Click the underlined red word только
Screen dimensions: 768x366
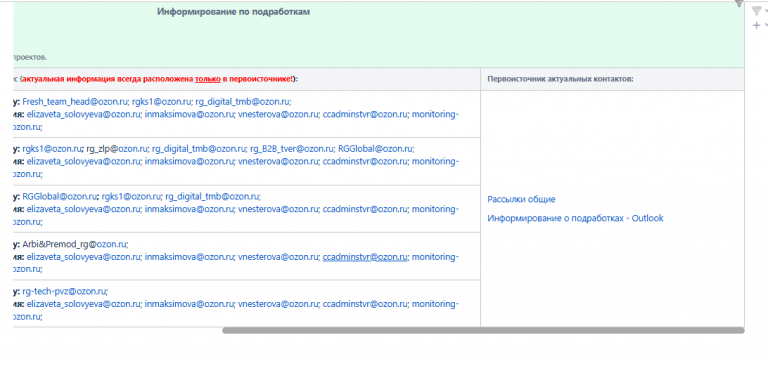[x=208, y=79]
